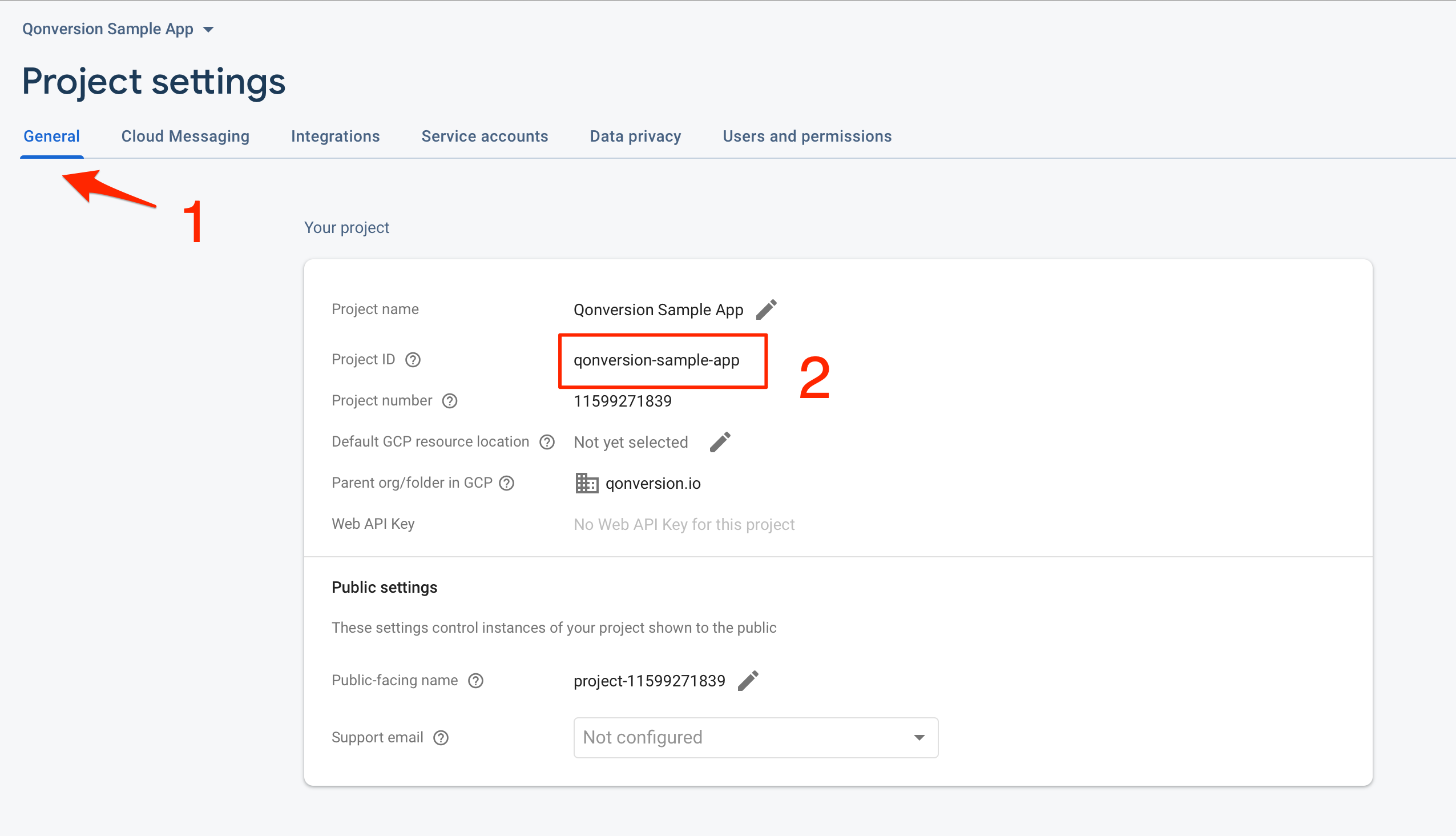Open Project number help icon
The image size is (1456, 836).
click(449, 401)
